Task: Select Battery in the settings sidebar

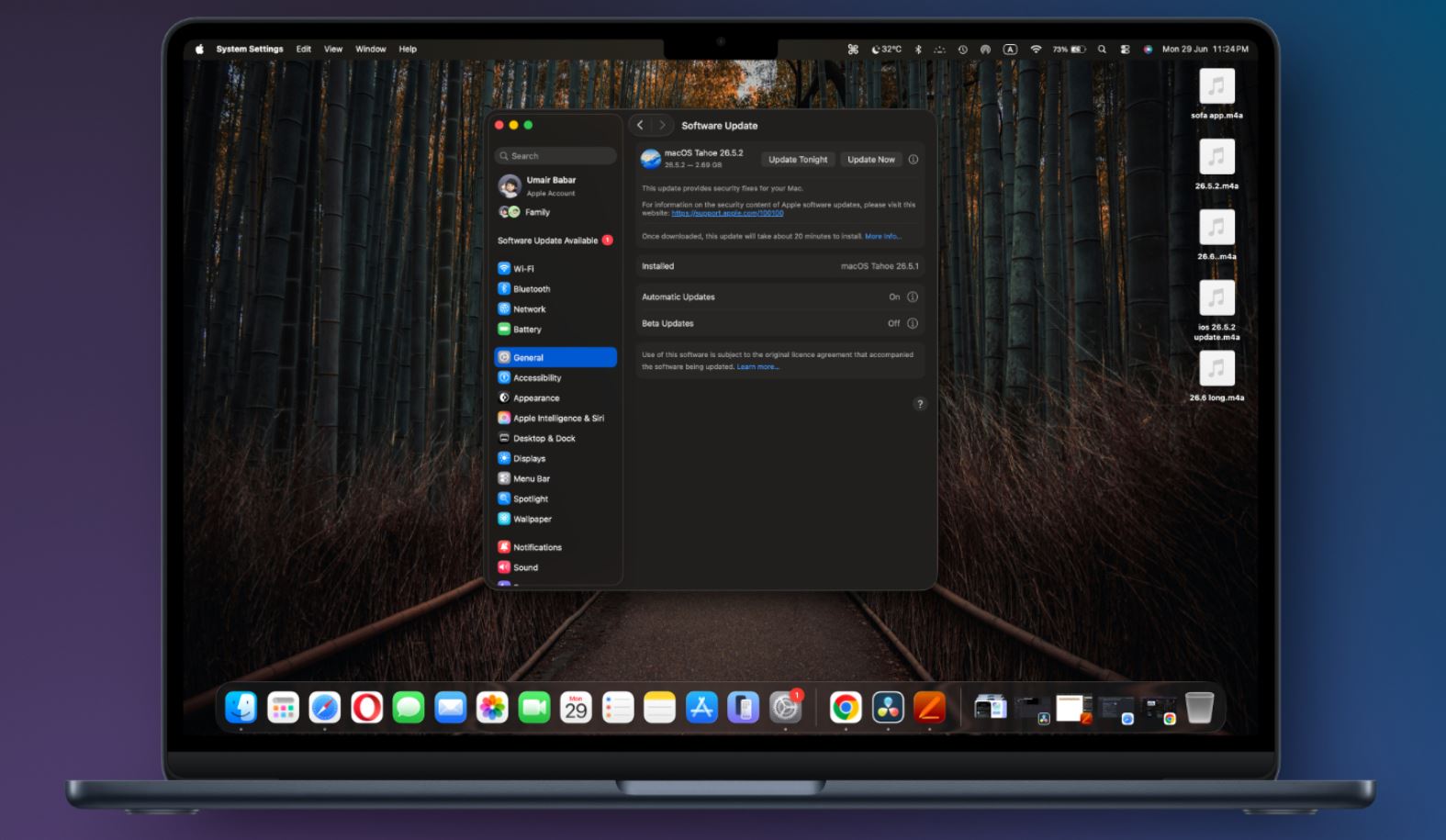Action: point(555,330)
